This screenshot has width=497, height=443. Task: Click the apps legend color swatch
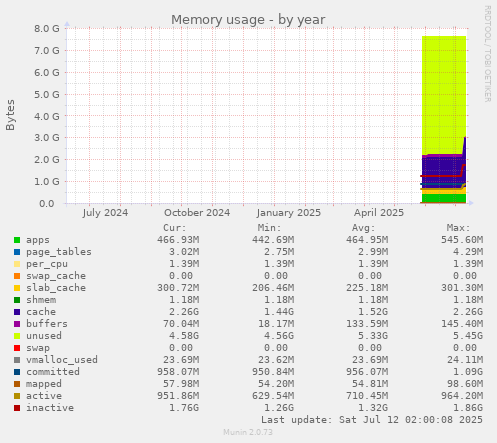pyautogui.click(x=17, y=240)
